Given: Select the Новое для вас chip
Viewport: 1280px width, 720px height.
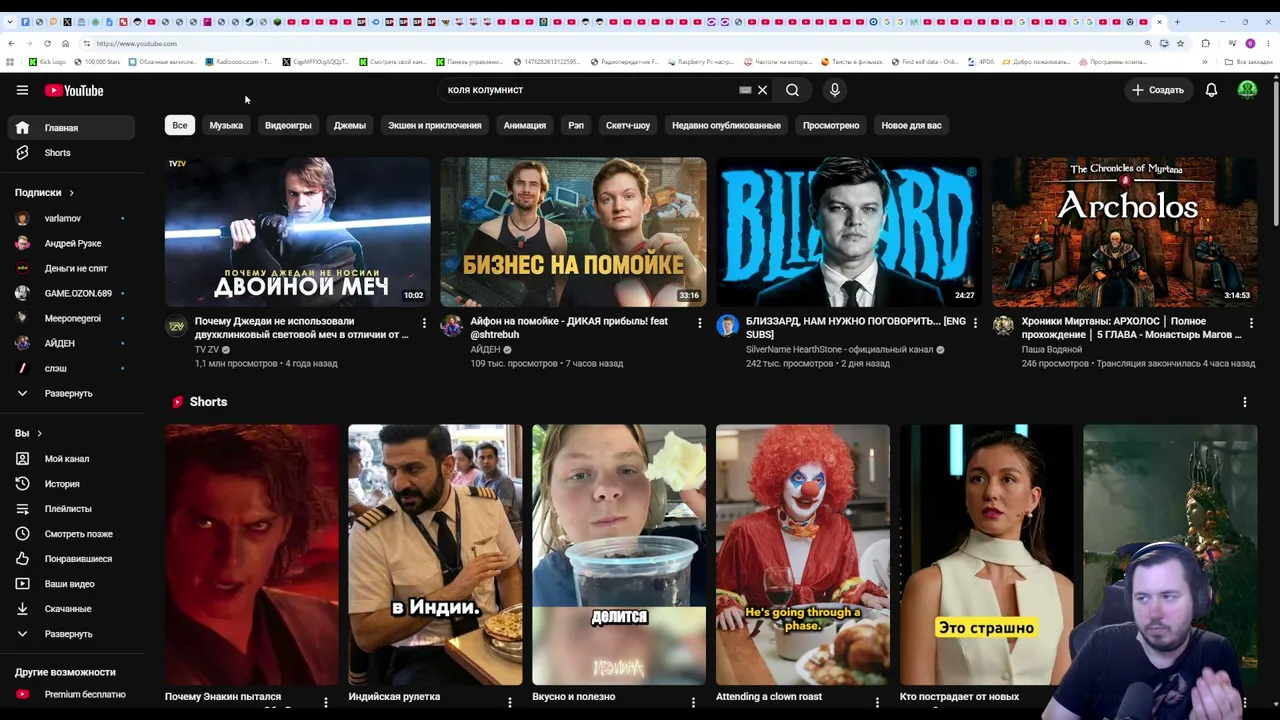Looking at the screenshot, I should coord(911,125).
